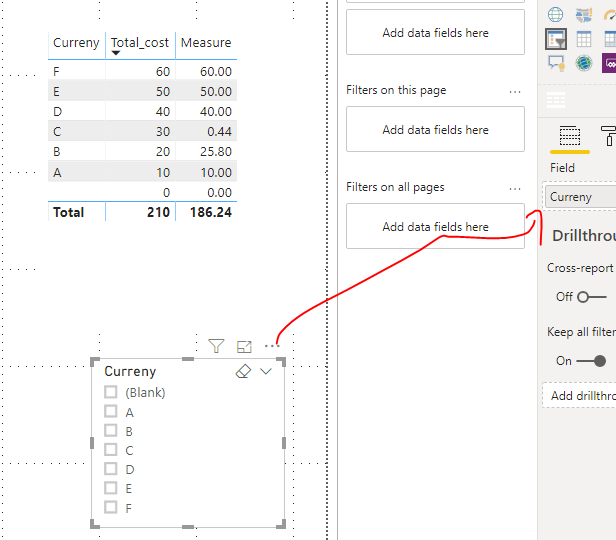Open ellipsis menu for Filters on this page

(x=515, y=92)
